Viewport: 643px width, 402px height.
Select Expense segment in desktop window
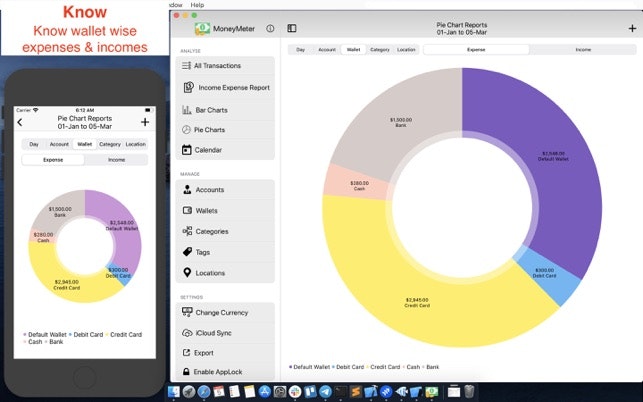coord(476,50)
